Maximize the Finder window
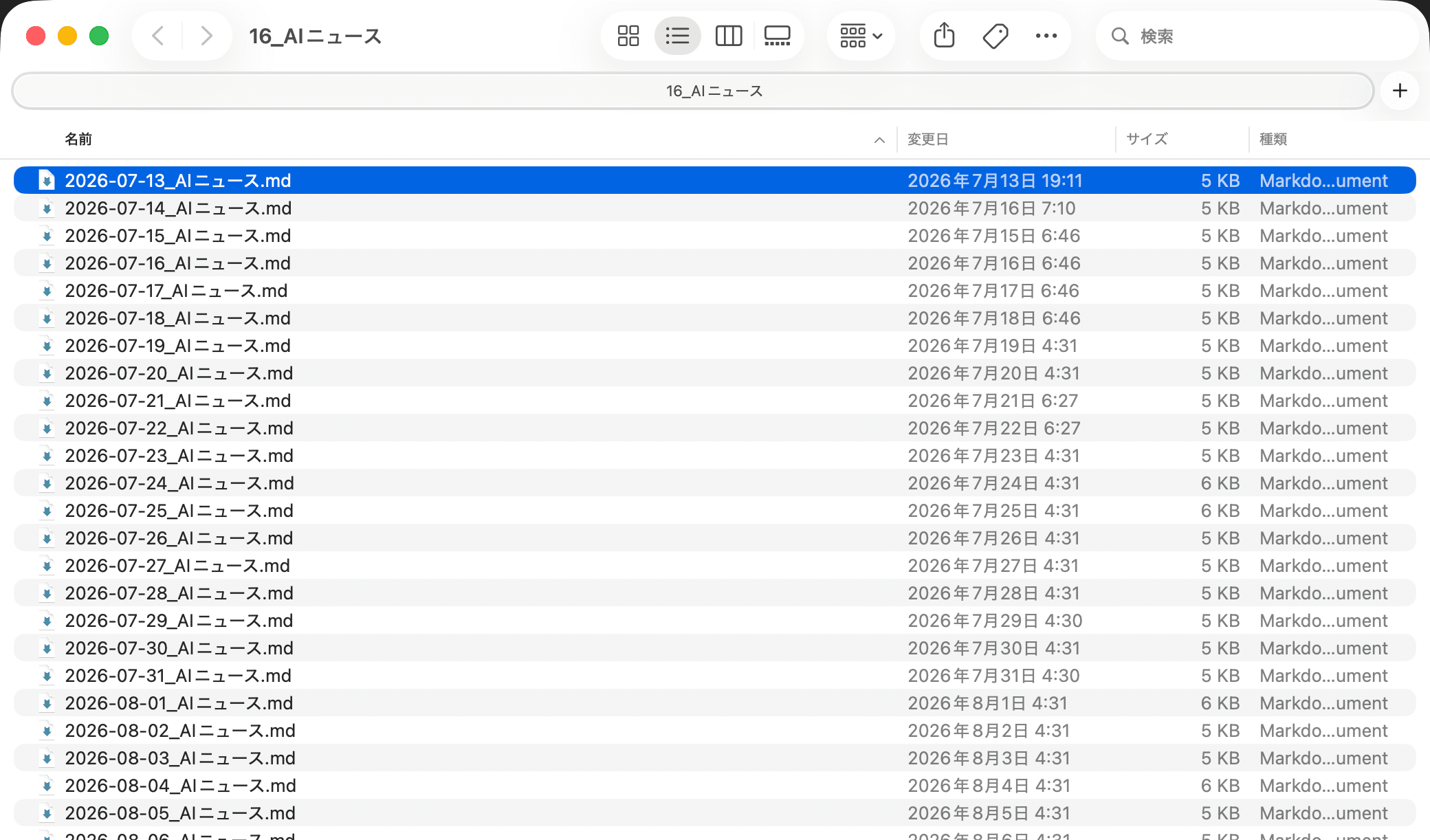 tap(99, 36)
